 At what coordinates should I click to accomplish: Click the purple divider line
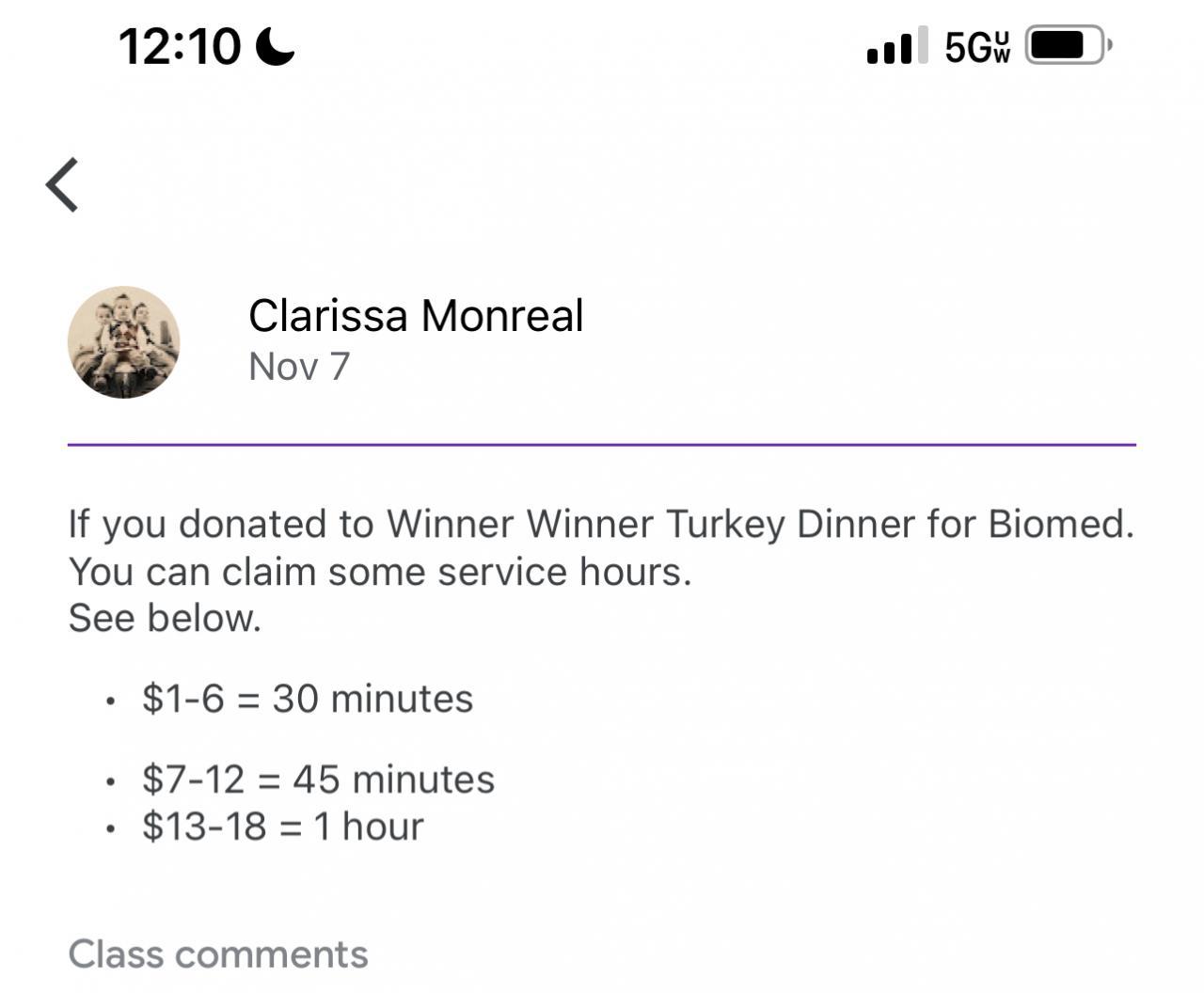[602, 444]
